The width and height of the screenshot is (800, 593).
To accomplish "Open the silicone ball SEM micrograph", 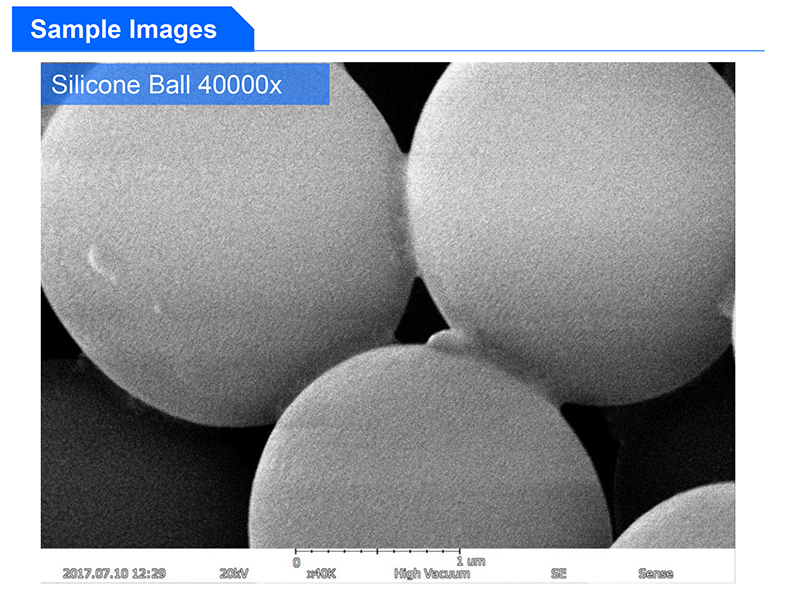I will (x=388, y=305).
